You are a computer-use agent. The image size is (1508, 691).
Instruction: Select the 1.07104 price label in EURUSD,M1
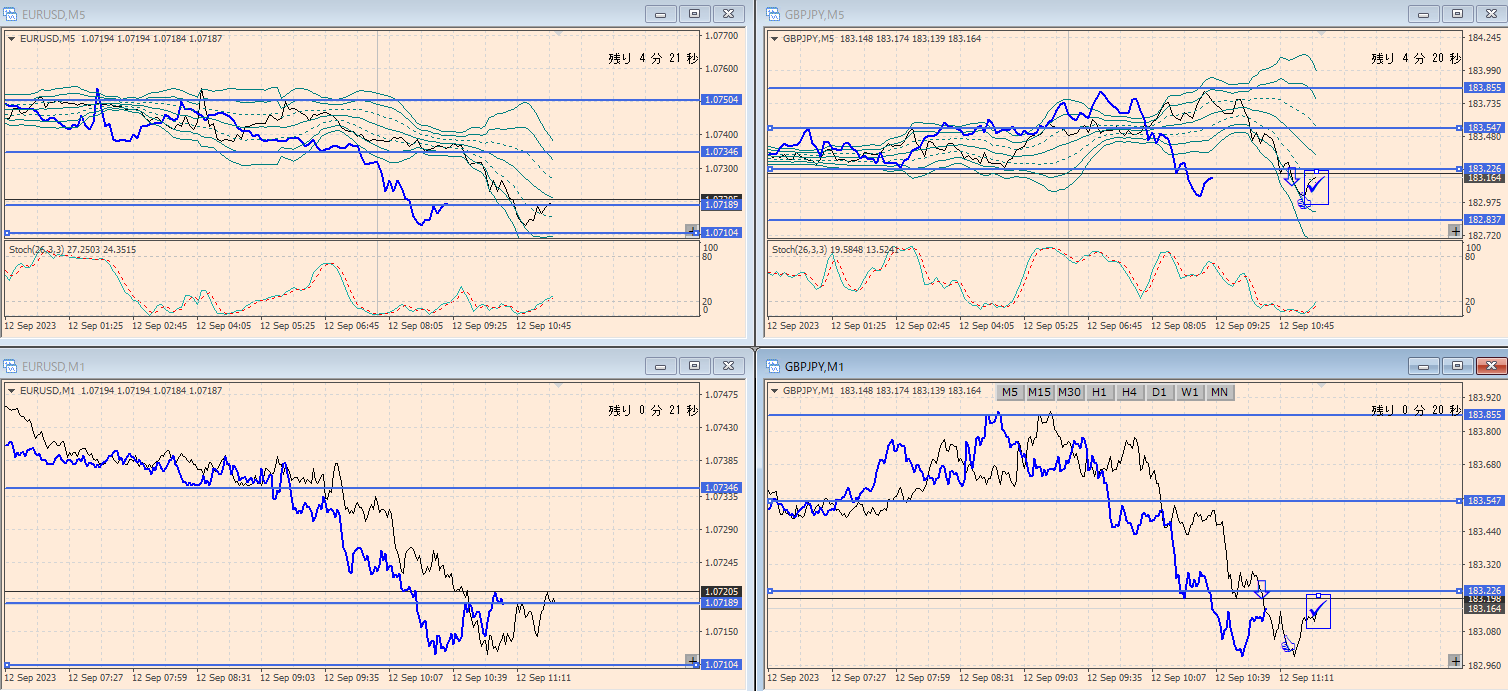click(722, 665)
